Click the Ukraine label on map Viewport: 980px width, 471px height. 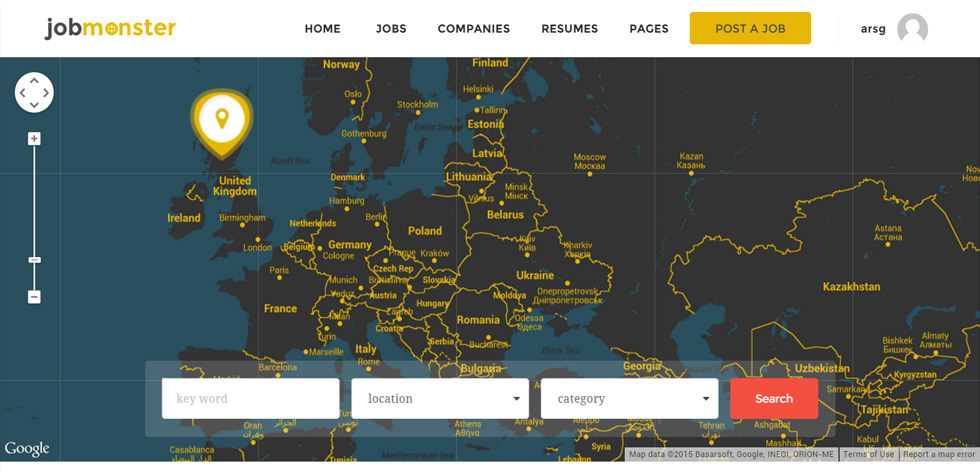(535, 275)
